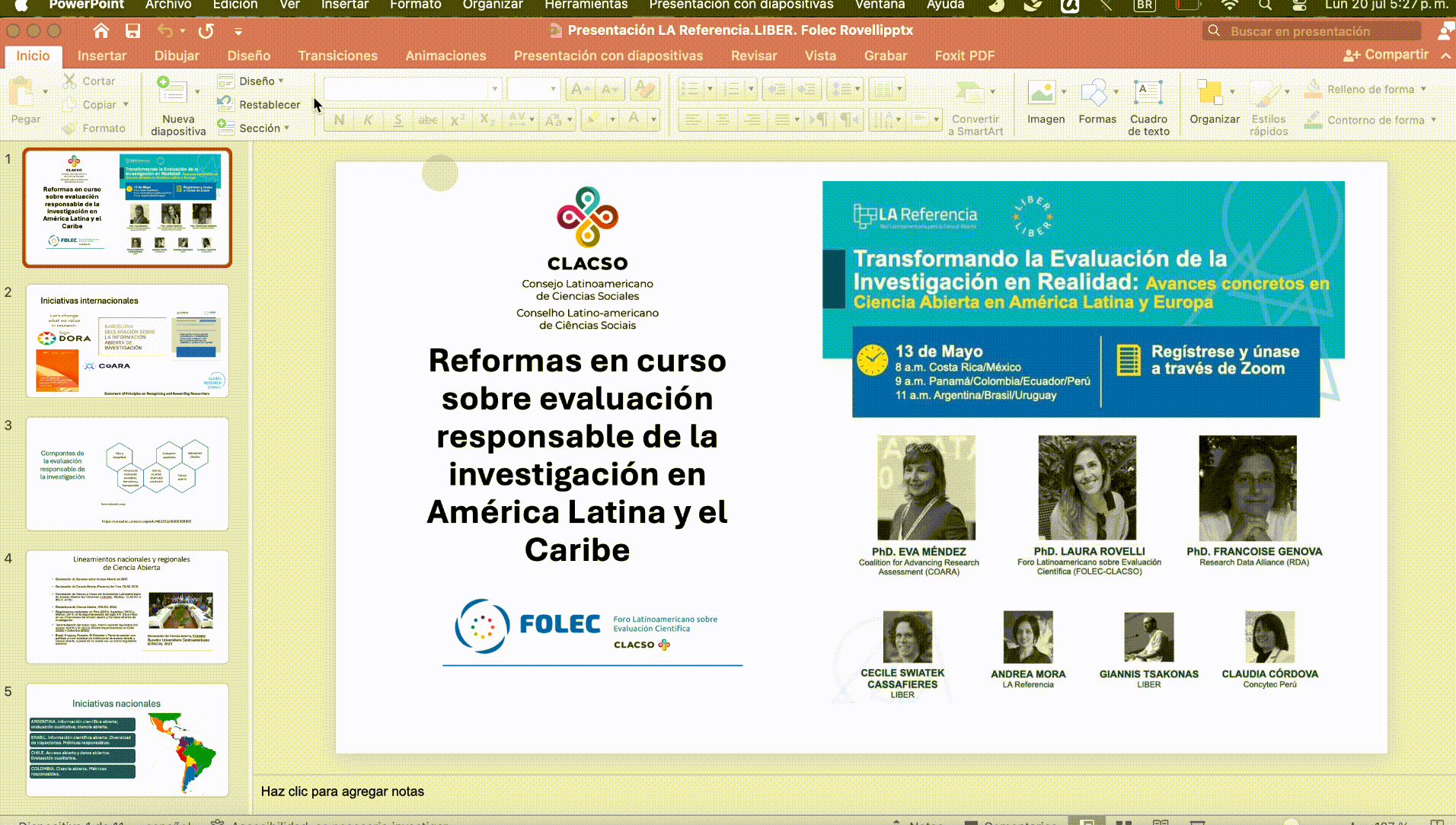Select the Formato paintbrush
Image resolution: width=1456 pixels, height=825 pixels.
tap(94, 128)
